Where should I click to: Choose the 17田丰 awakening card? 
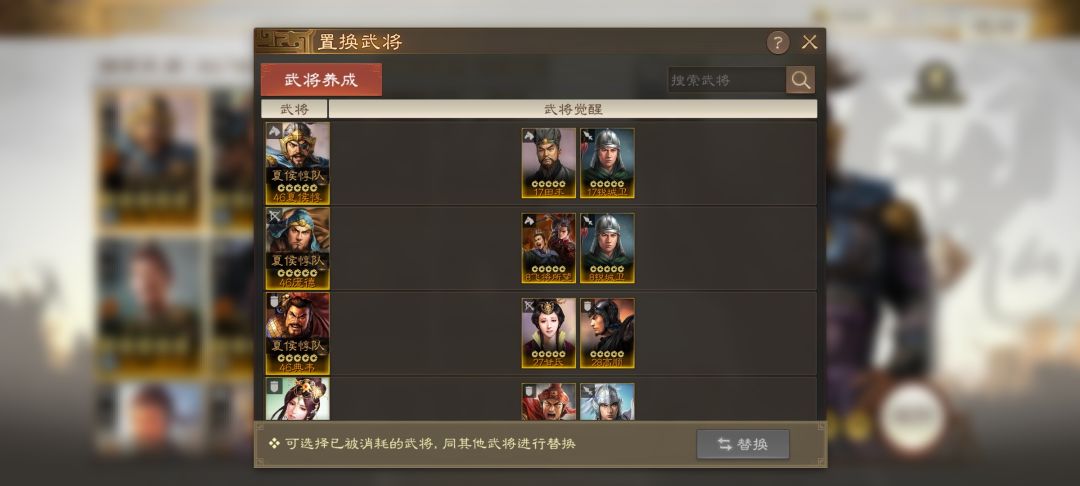549,163
